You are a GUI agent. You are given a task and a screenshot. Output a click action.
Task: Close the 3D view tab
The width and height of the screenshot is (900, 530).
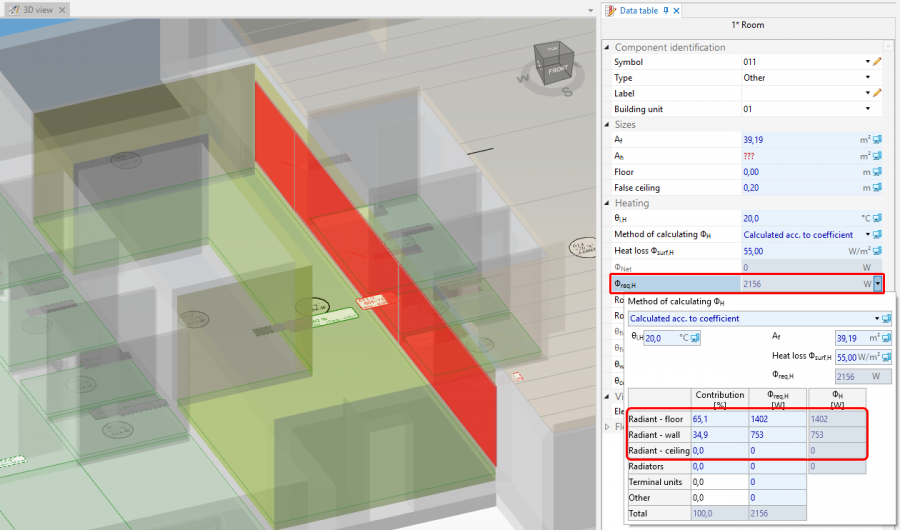click(62, 10)
